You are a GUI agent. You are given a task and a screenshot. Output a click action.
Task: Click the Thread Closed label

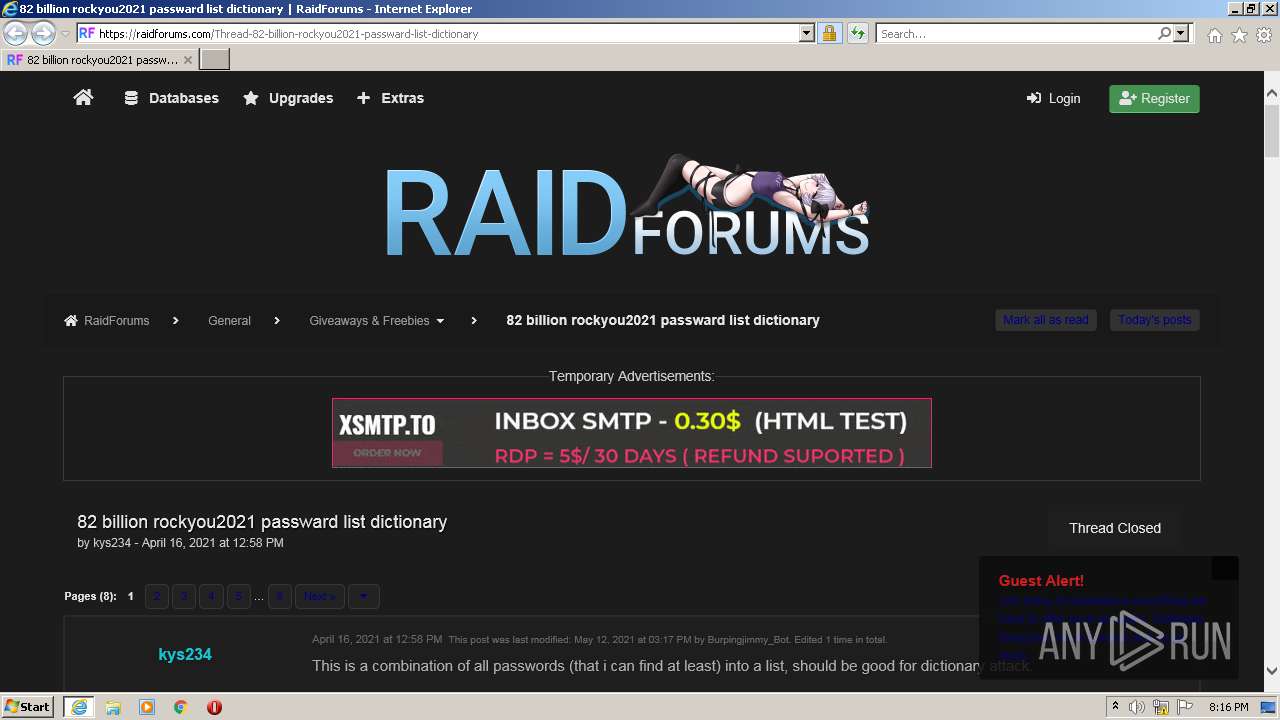coord(1115,528)
